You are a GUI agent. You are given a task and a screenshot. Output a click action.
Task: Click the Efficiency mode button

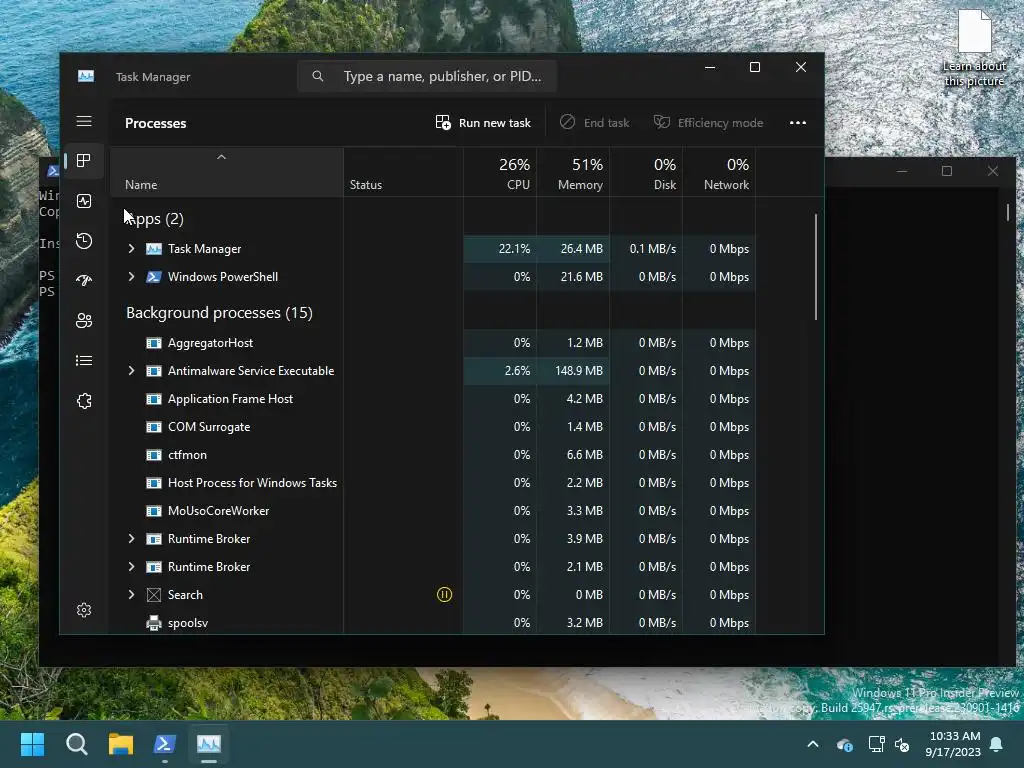coord(709,123)
